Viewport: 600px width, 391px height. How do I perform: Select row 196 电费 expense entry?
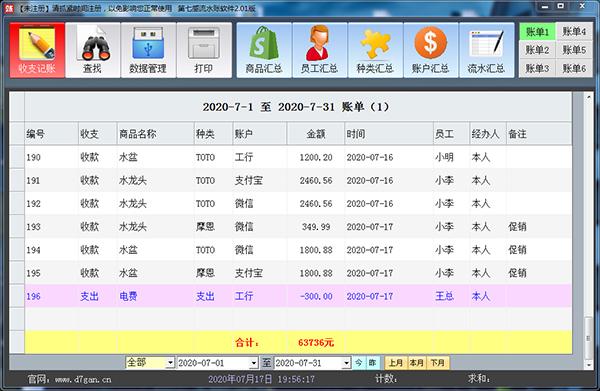(298, 296)
